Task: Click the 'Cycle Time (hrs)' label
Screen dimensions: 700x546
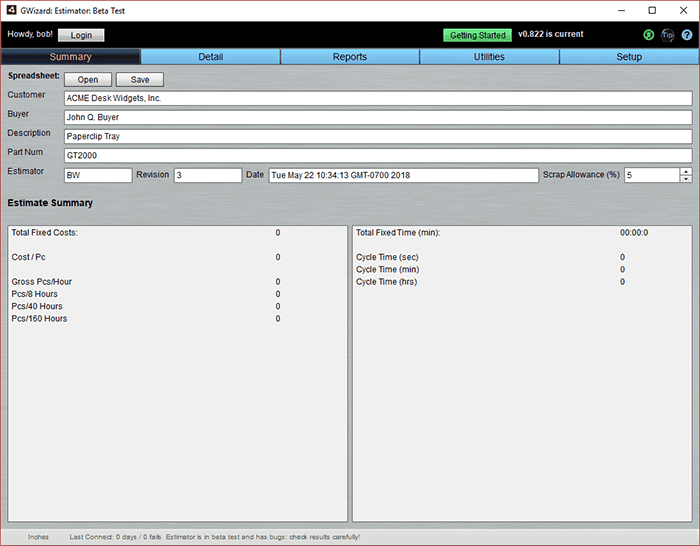Action: point(386,282)
